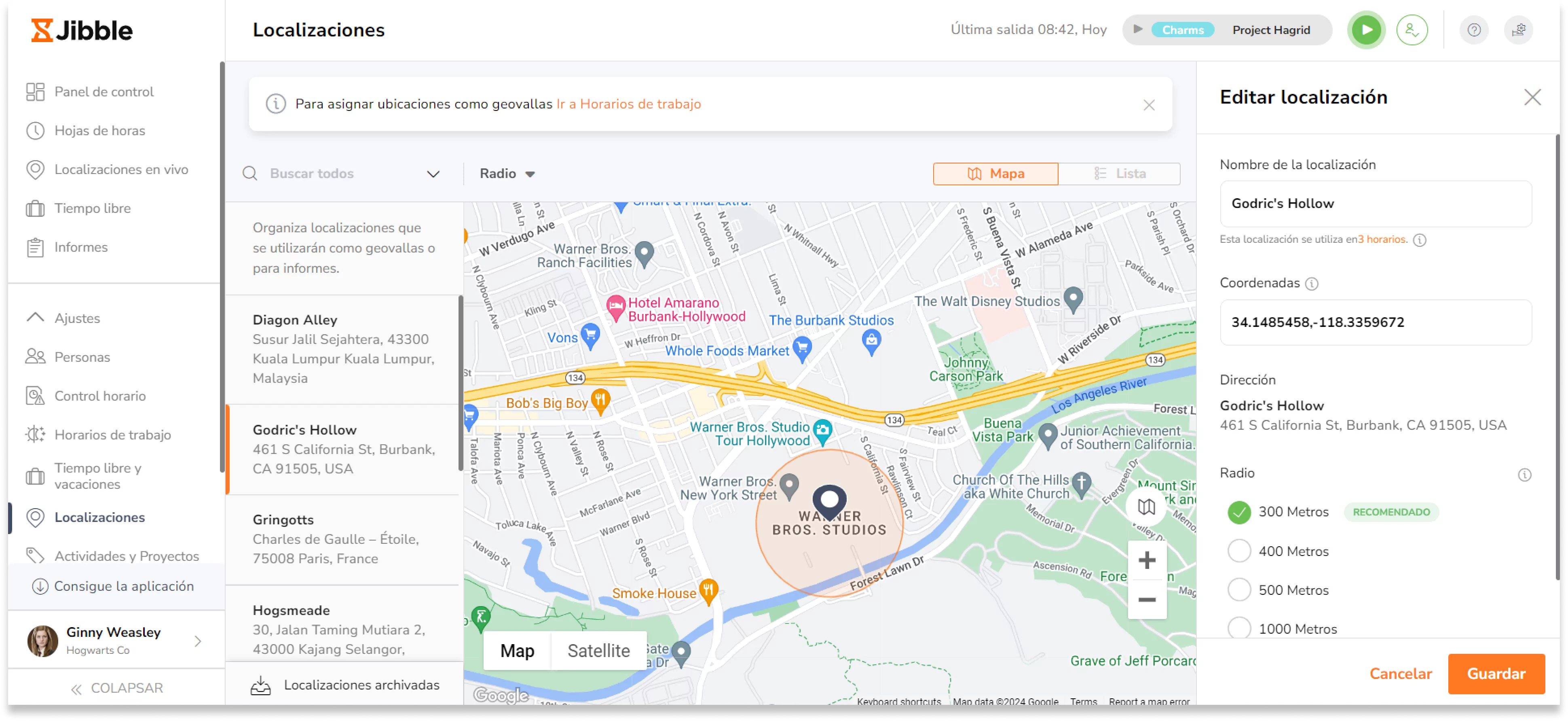Viewport: 1568px width, 721px height.
Task: Click the map layers icon above zoom
Action: [1146, 507]
